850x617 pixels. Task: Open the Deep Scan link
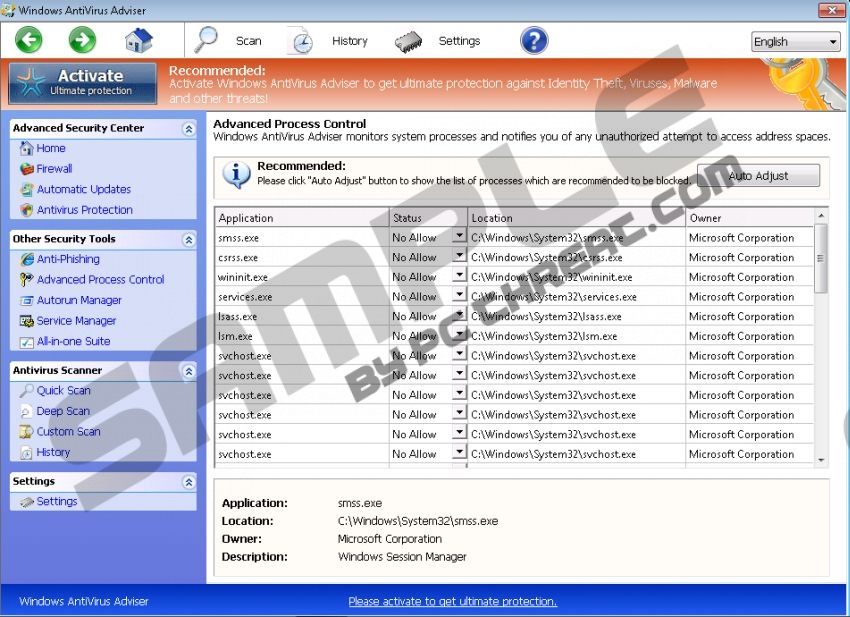63,412
